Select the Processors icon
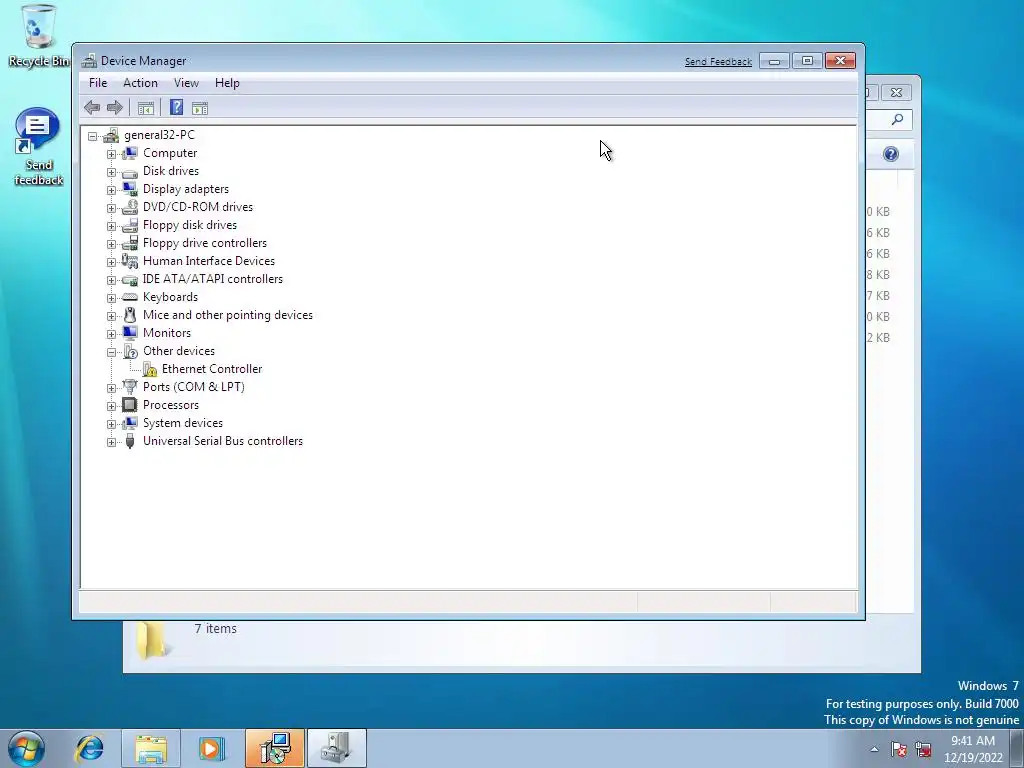This screenshot has height=768, width=1024. pos(130,405)
